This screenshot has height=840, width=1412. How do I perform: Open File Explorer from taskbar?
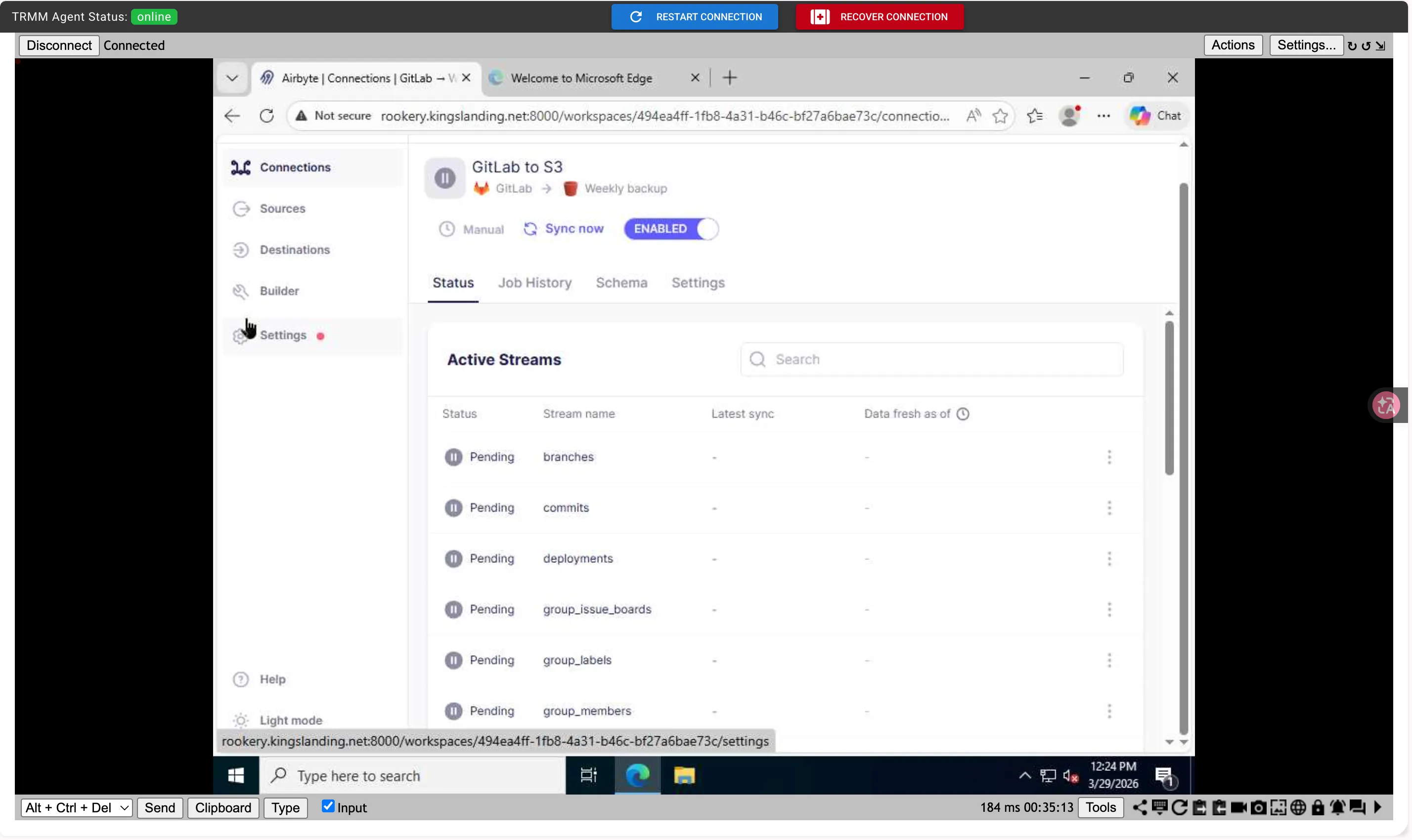pyautogui.click(x=684, y=775)
